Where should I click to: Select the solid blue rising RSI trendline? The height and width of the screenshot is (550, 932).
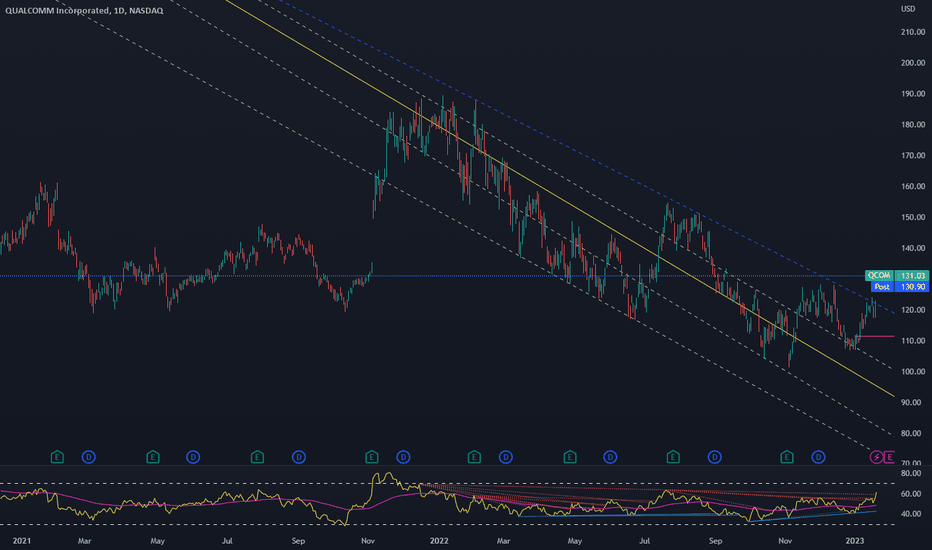pyautogui.click(x=813, y=516)
